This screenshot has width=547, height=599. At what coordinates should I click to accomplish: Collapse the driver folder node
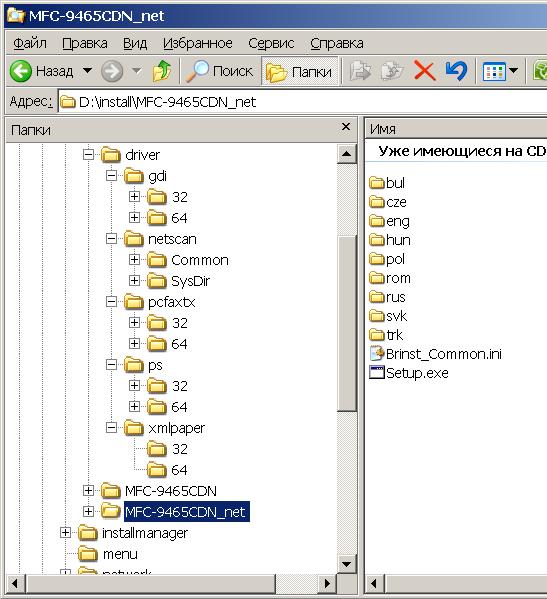pos(88,155)
